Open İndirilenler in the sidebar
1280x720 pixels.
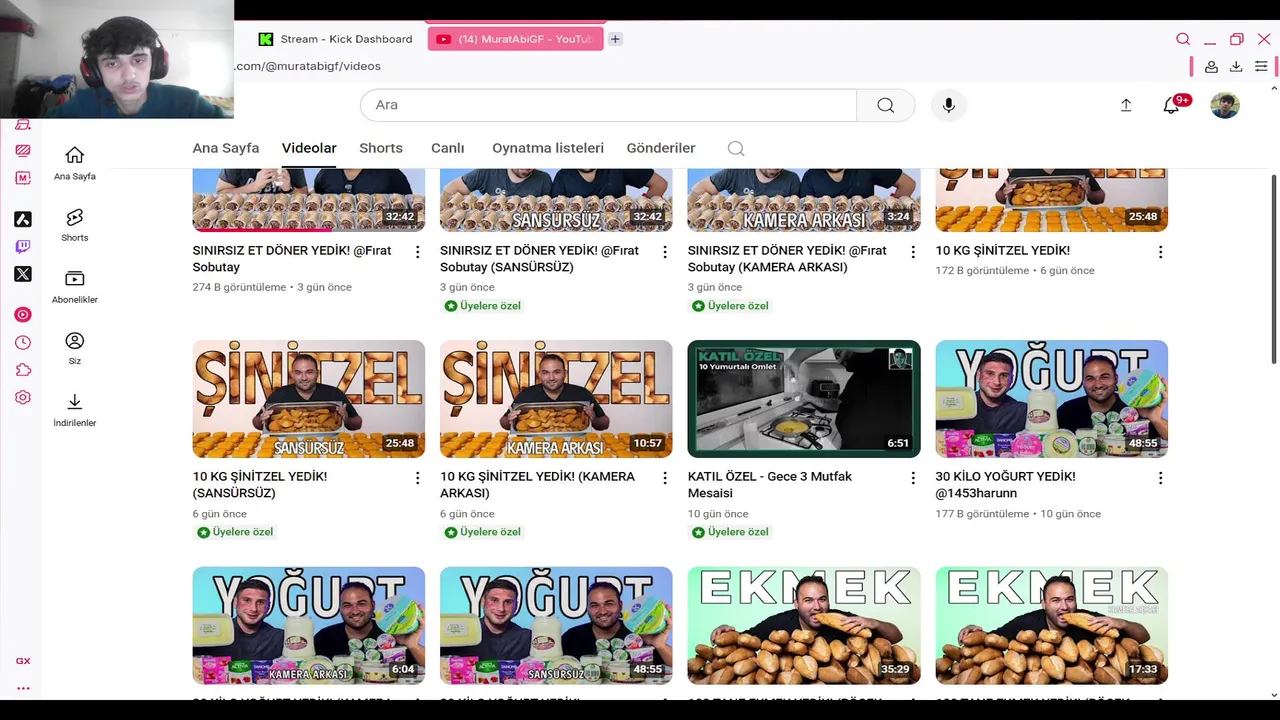pos(75,410)
